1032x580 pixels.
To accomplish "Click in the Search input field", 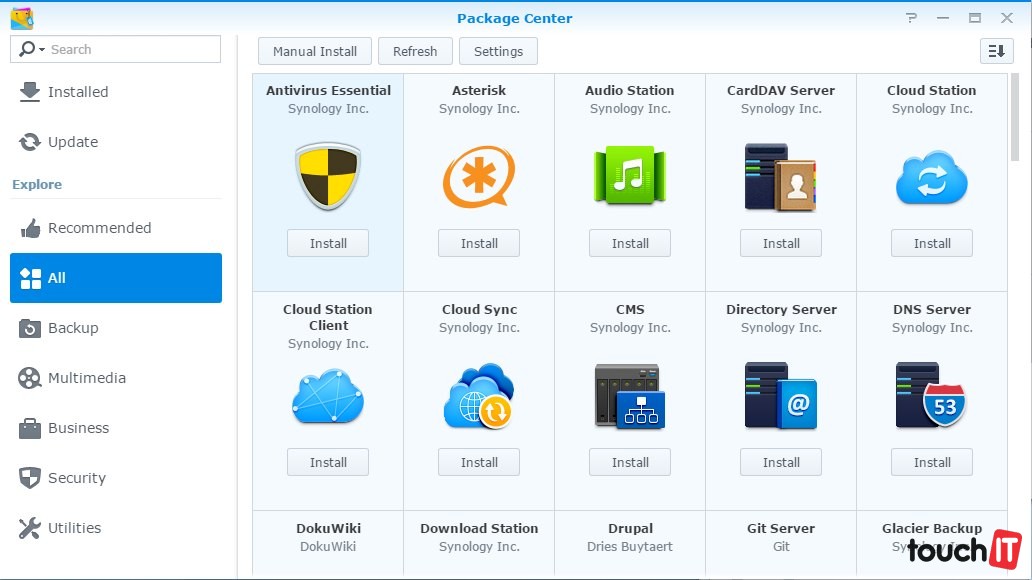I will click(x=130, y=49).
